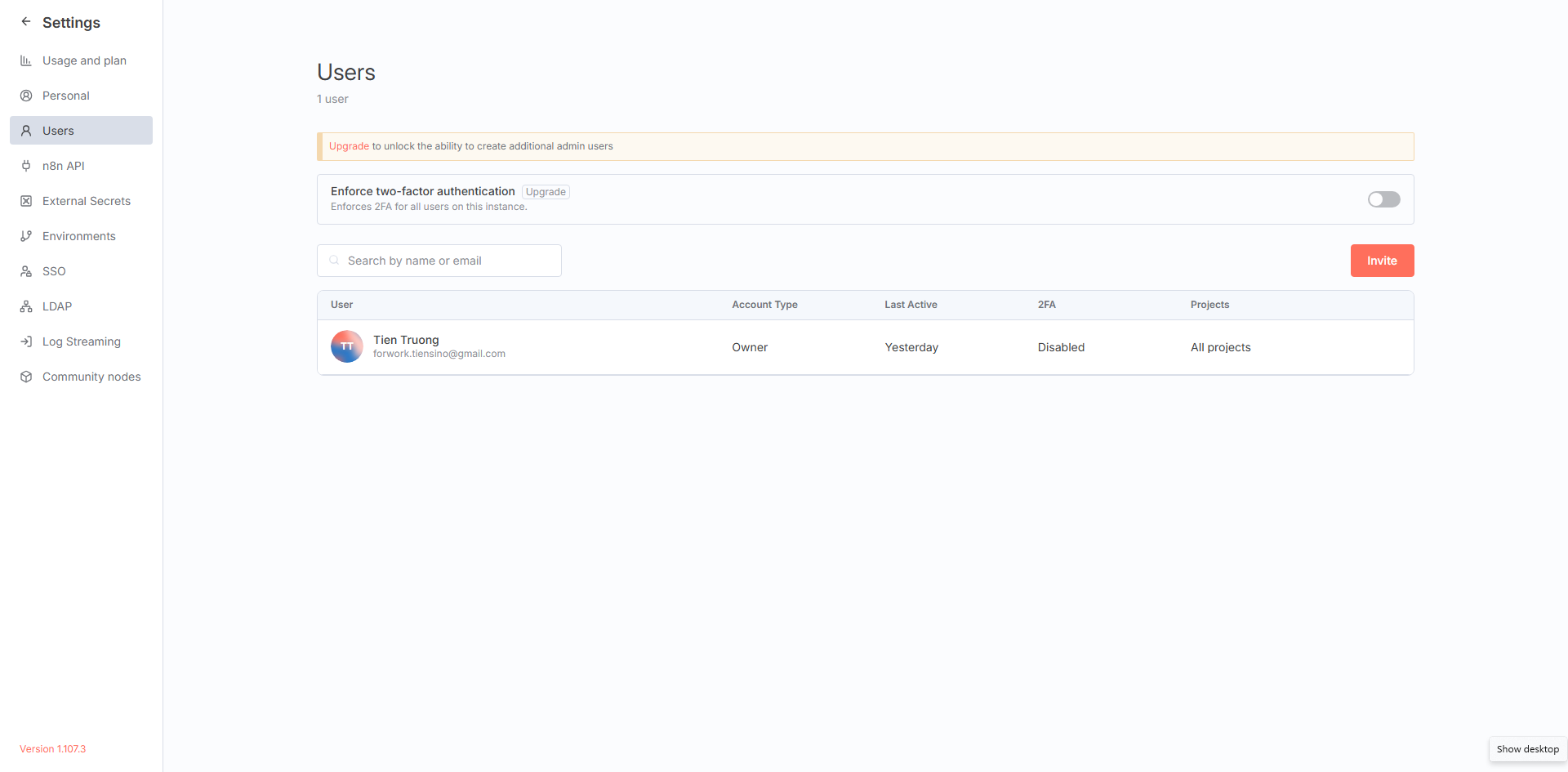Viewport: 1568px width, 772px height.
Task: Click the Users person icon in sidebar
Action: 26,131
